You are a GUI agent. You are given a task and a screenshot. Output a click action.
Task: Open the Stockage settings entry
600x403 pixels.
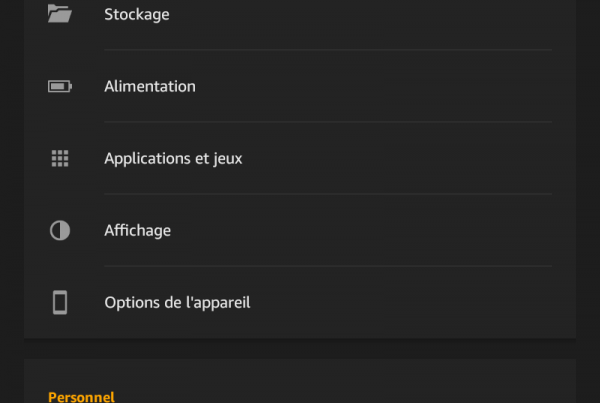coord(300,14)
